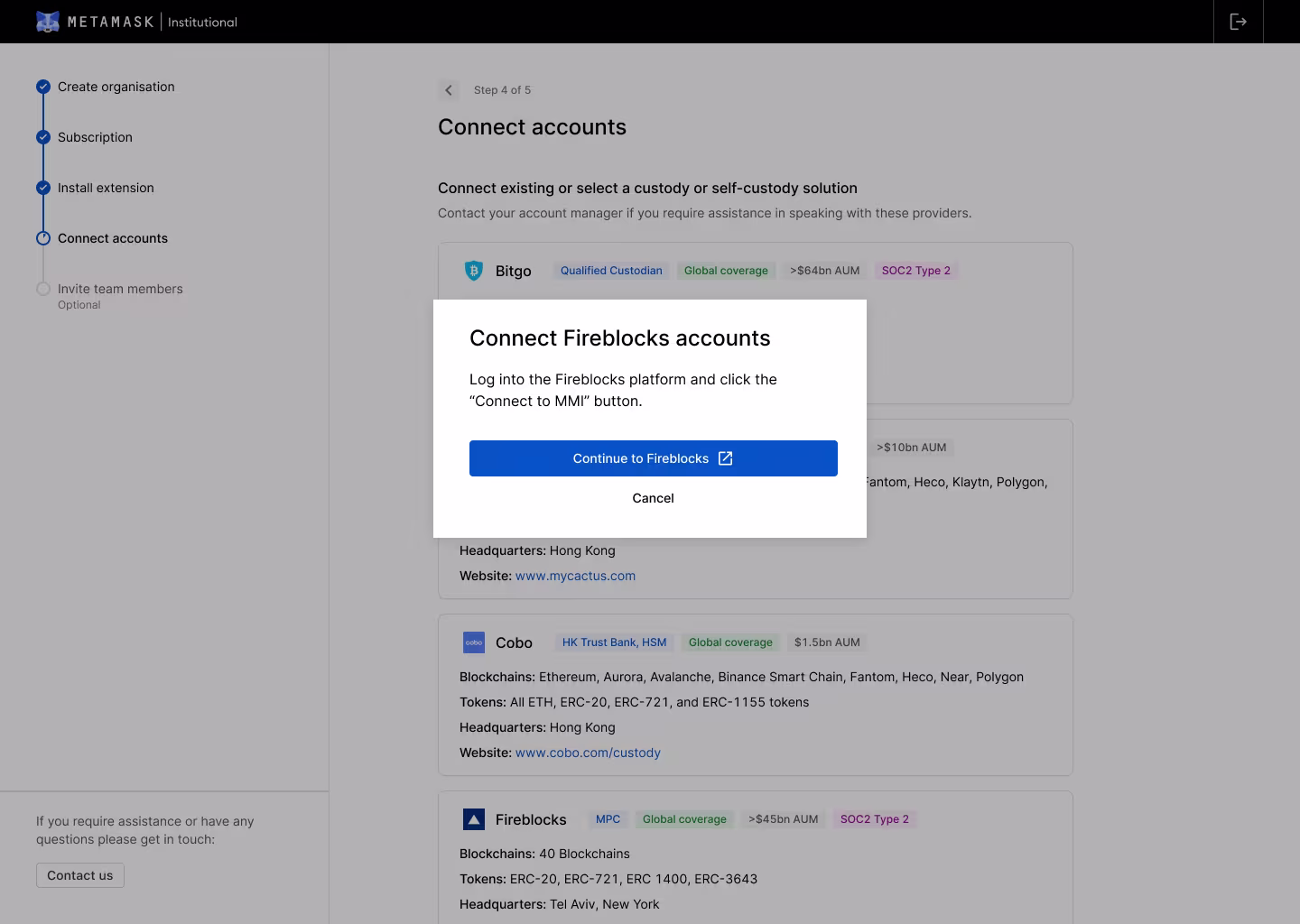Click the >$10bn AUM tag
Screen dimensions: 1300x924
click(912, 448)
